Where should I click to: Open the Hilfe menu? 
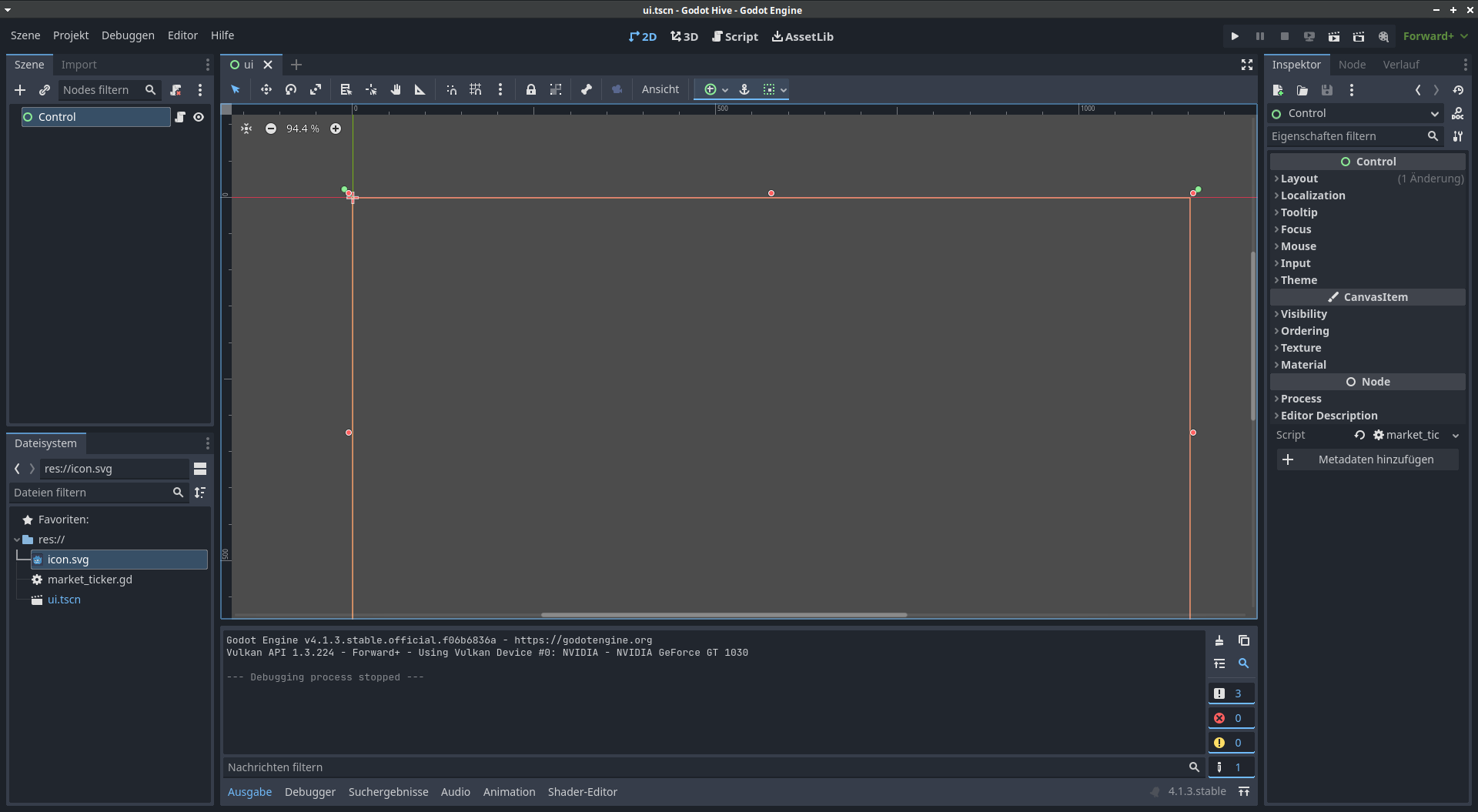[222, 35]
